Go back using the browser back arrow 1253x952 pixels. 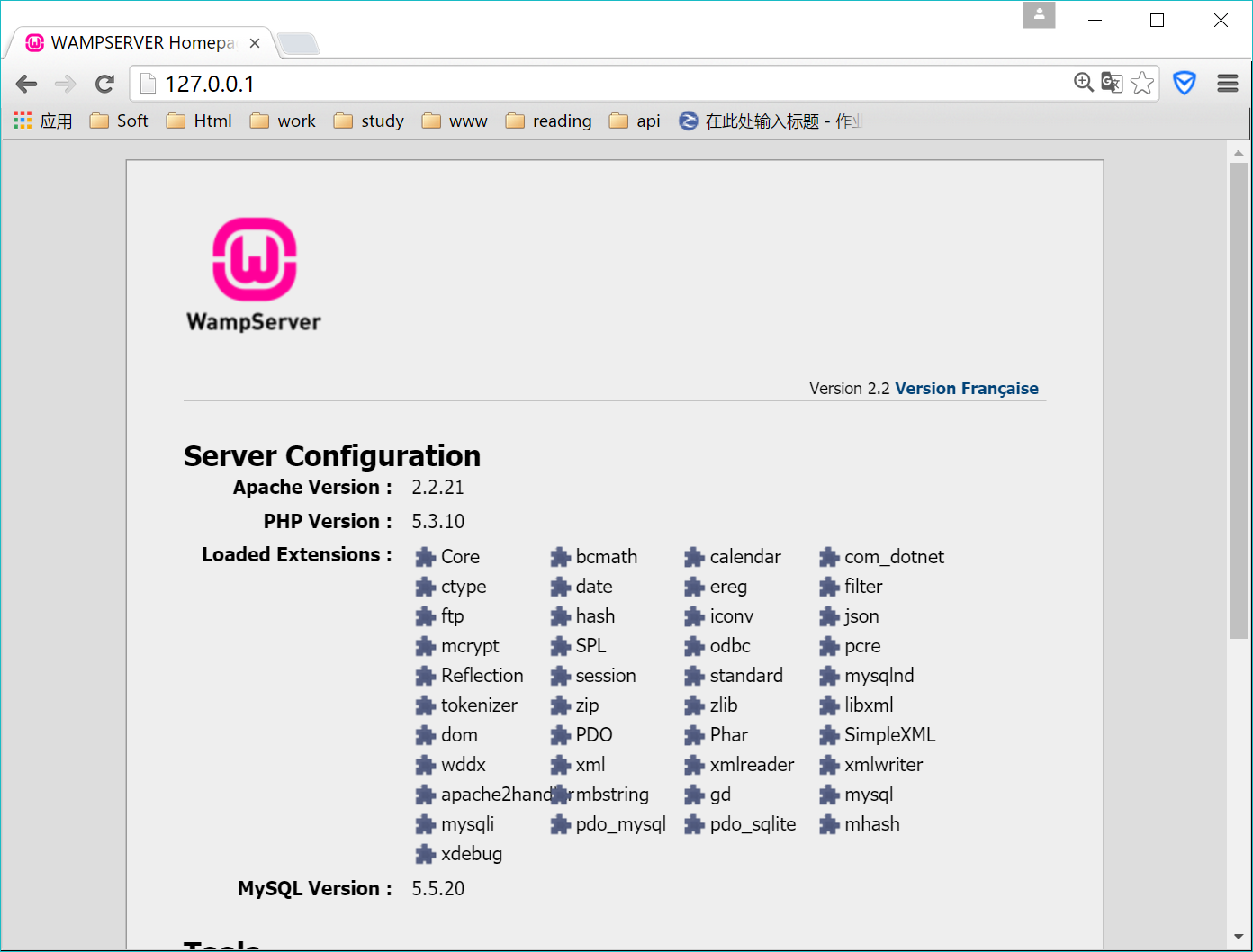coord(26,83)
